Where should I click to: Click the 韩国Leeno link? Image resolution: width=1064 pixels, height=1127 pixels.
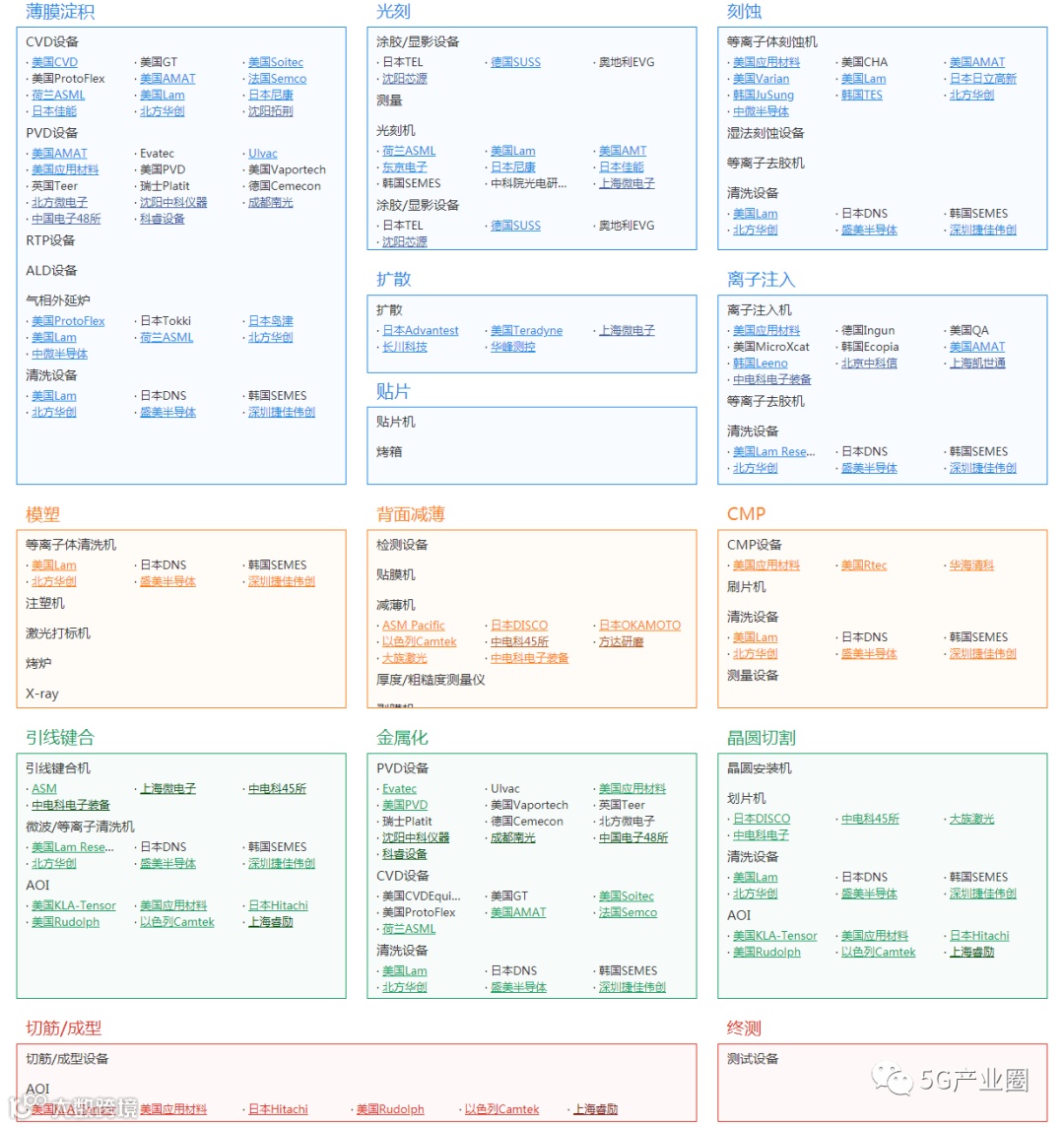click(x=760, y=364)
